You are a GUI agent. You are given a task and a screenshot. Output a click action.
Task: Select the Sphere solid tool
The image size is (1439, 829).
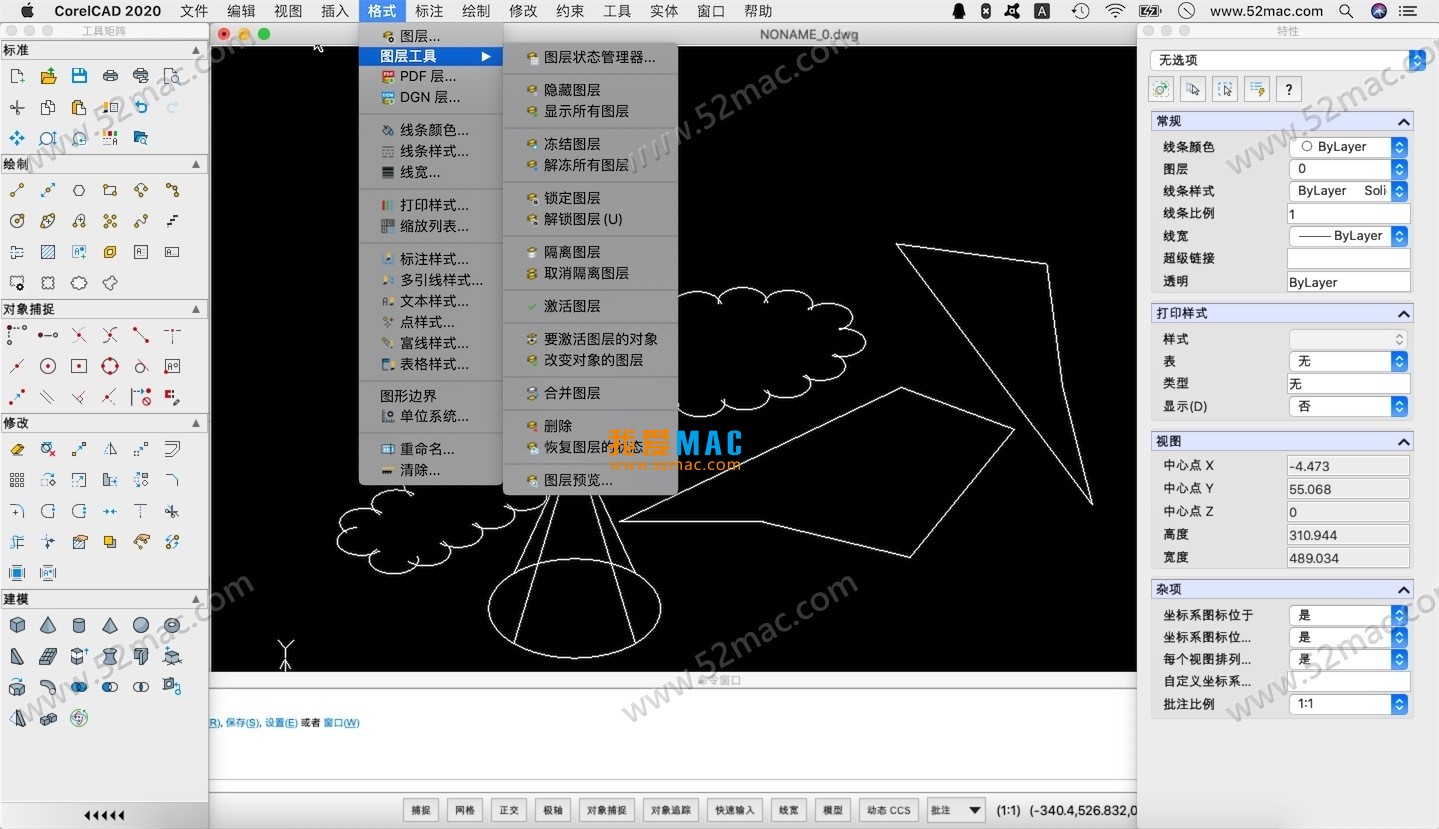pyautogui.click(x=141, y=626)
